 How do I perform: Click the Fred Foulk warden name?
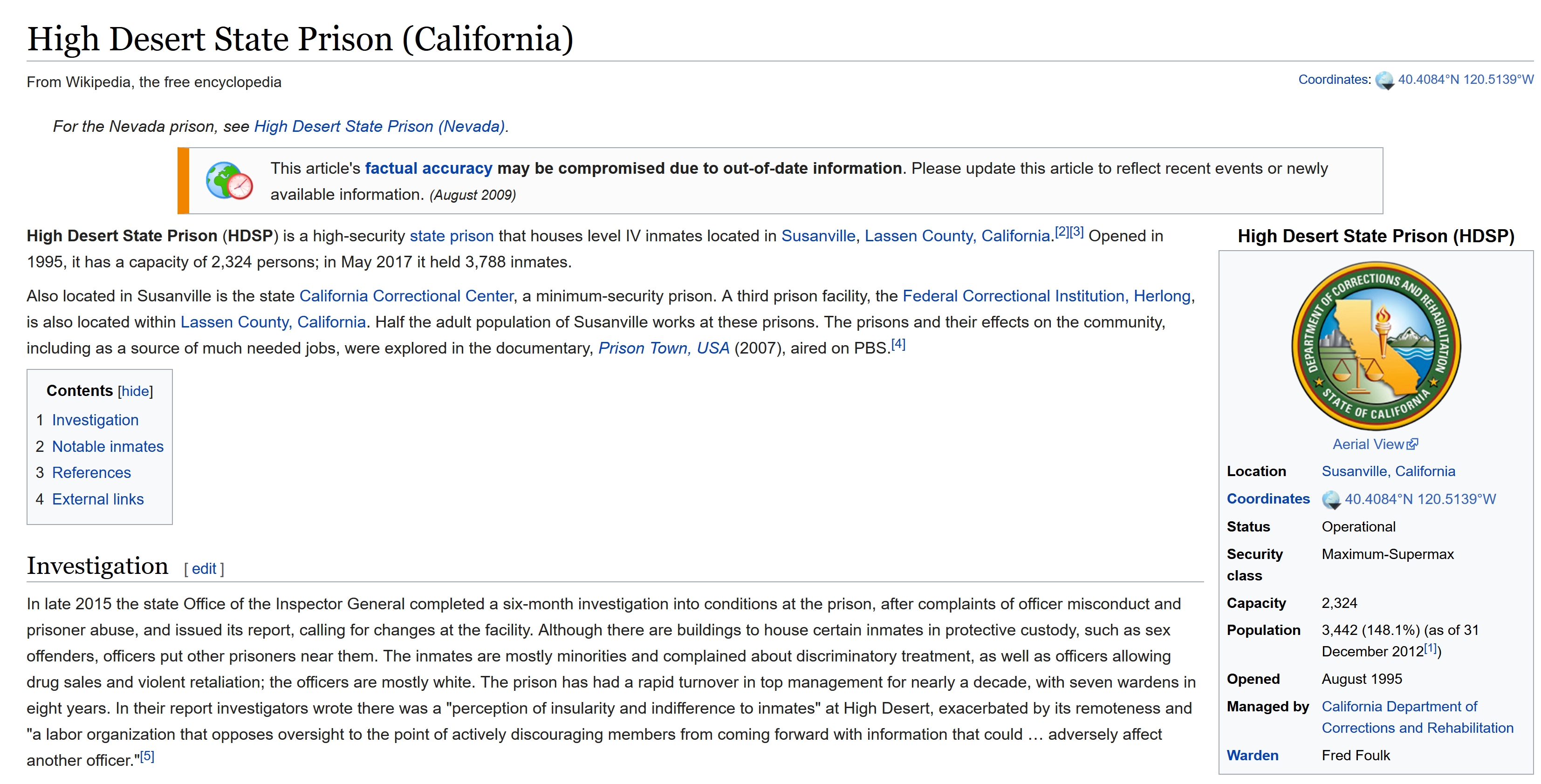point(1356,755)
